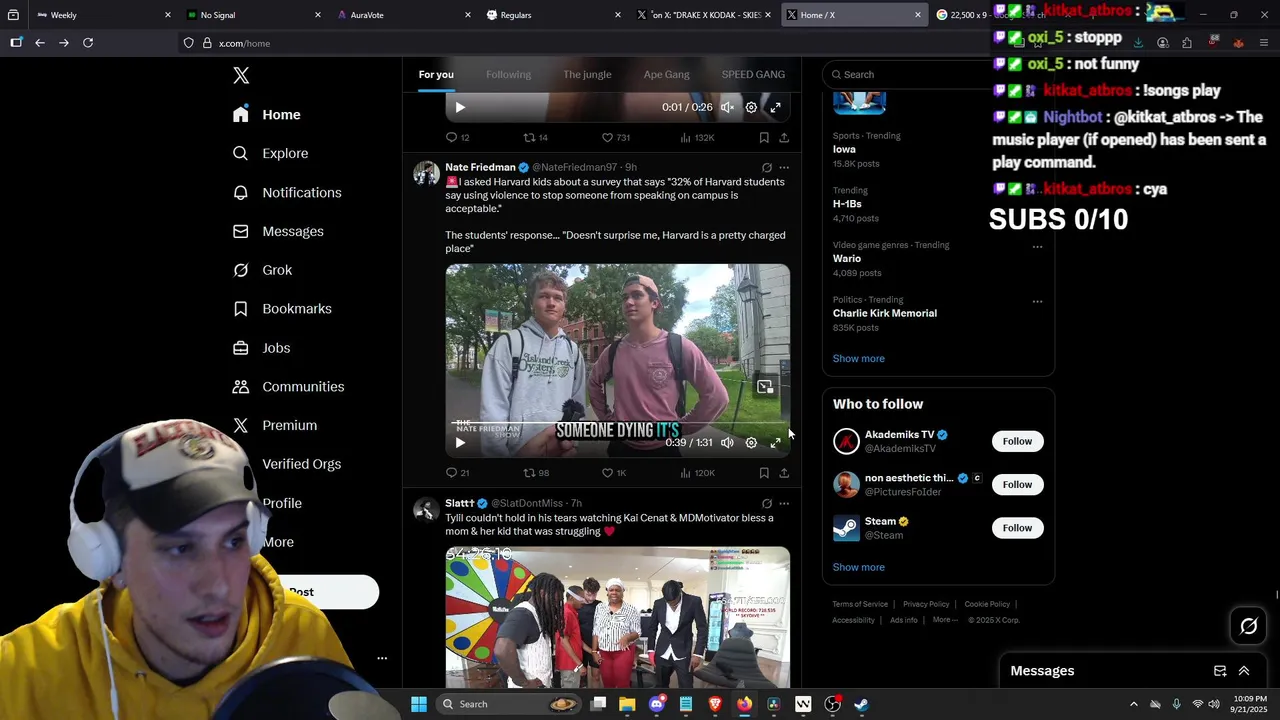Seek on the Harvard video progress bar
The image size is (1280, 720).
coord(617,424)
